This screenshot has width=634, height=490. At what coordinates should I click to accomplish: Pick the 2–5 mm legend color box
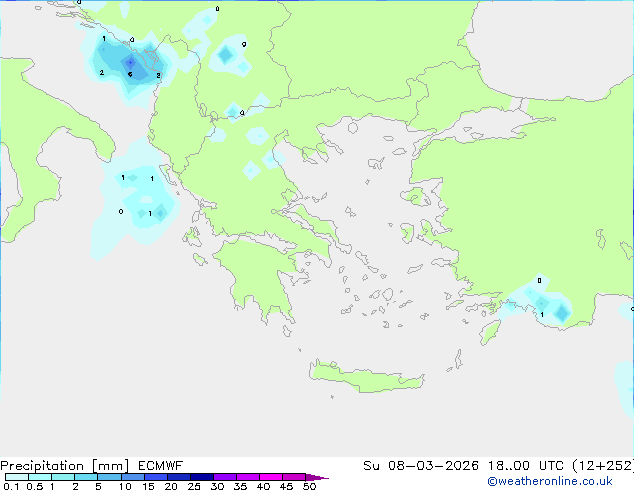86,477
